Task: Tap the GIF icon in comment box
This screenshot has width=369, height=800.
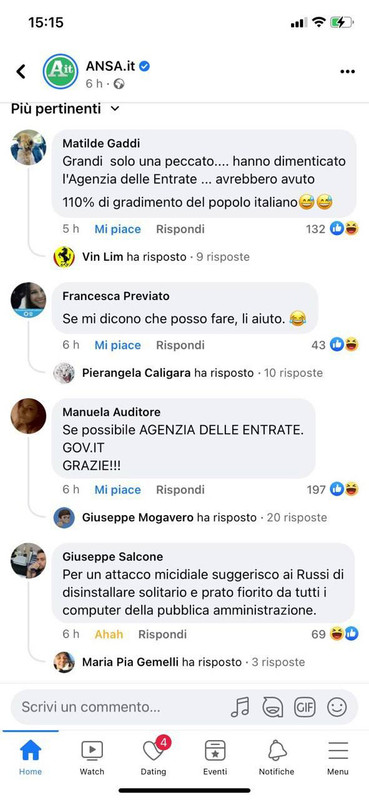Action: (x=305, y=707)
